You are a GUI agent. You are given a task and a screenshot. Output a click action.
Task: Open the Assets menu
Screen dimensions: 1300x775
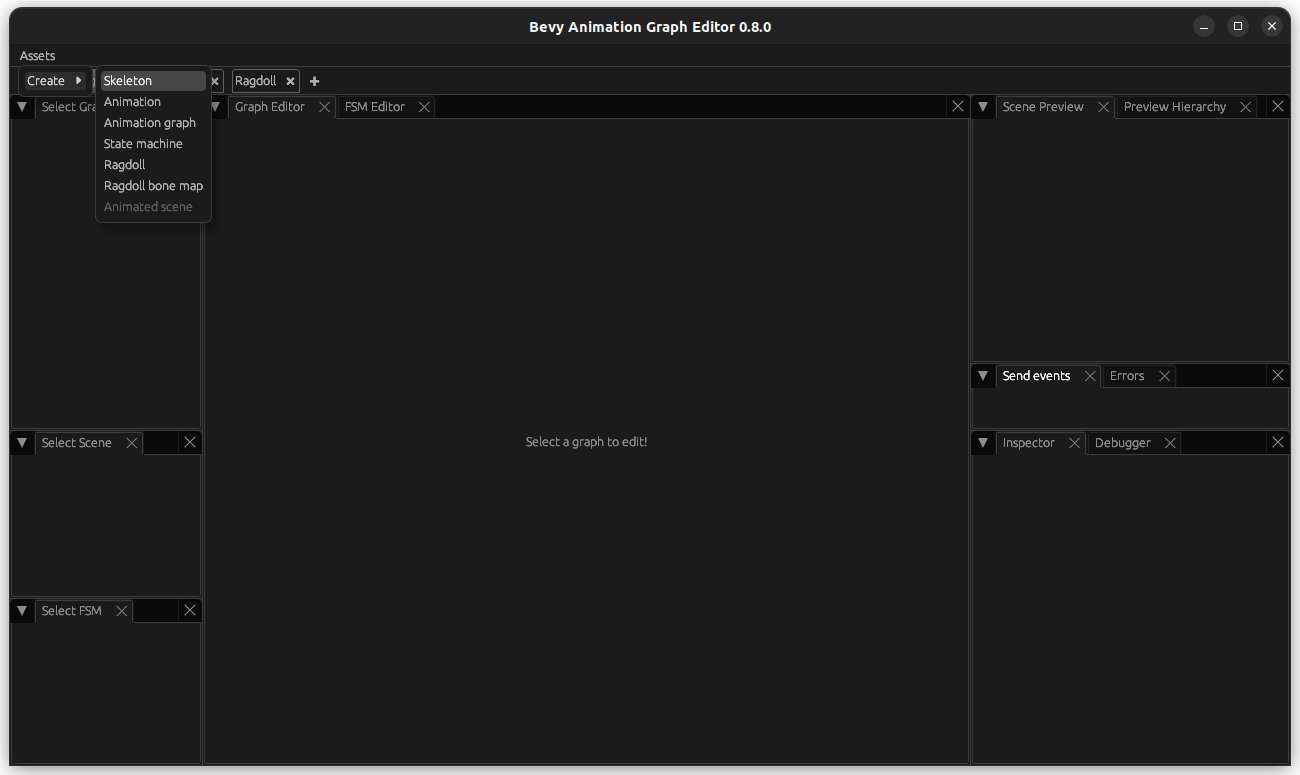(37, 55)
